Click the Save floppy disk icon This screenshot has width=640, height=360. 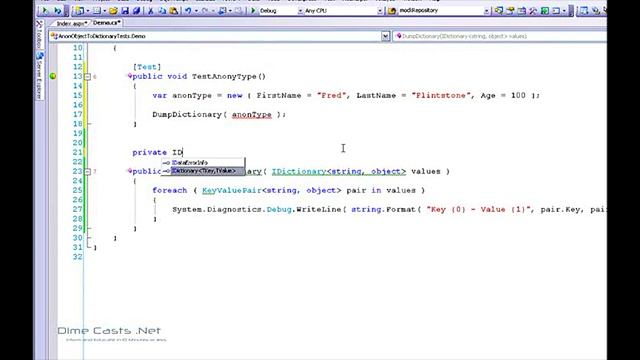125,11
